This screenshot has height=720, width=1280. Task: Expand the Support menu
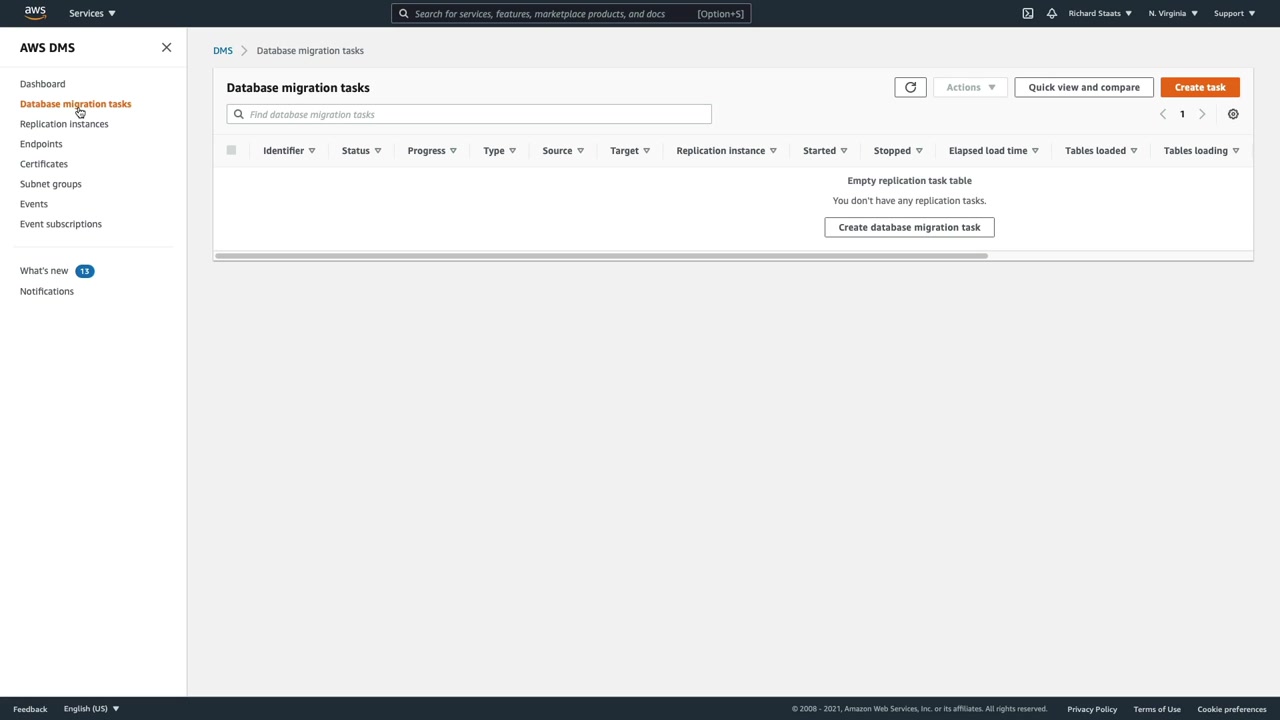[x=1234, y=13]
